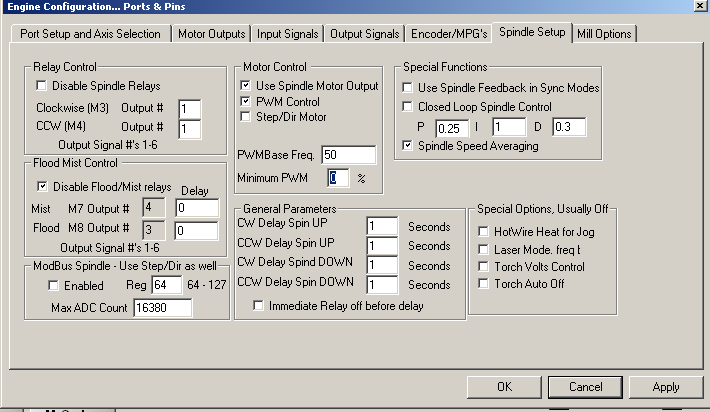
Task: Enable Step/Dir Motor option
Action: pyautogui.click(x=247, y=117)
